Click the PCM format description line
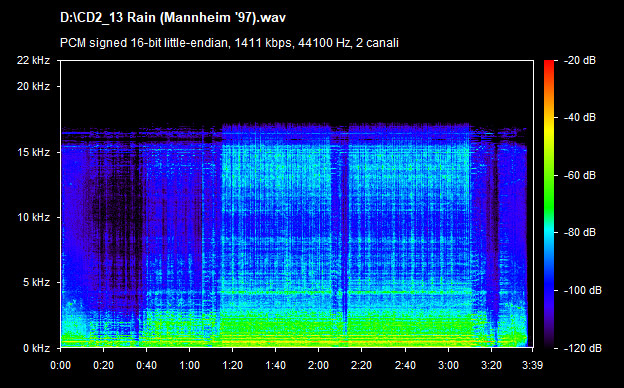The height and width of the screenshot is (388, 624). point(229,43)
